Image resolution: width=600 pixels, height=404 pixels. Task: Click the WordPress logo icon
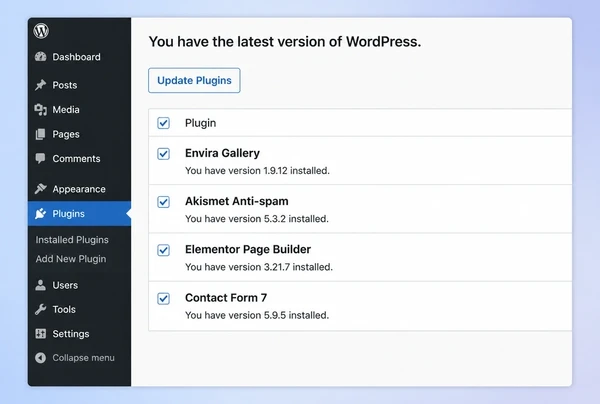click(41, 31)
